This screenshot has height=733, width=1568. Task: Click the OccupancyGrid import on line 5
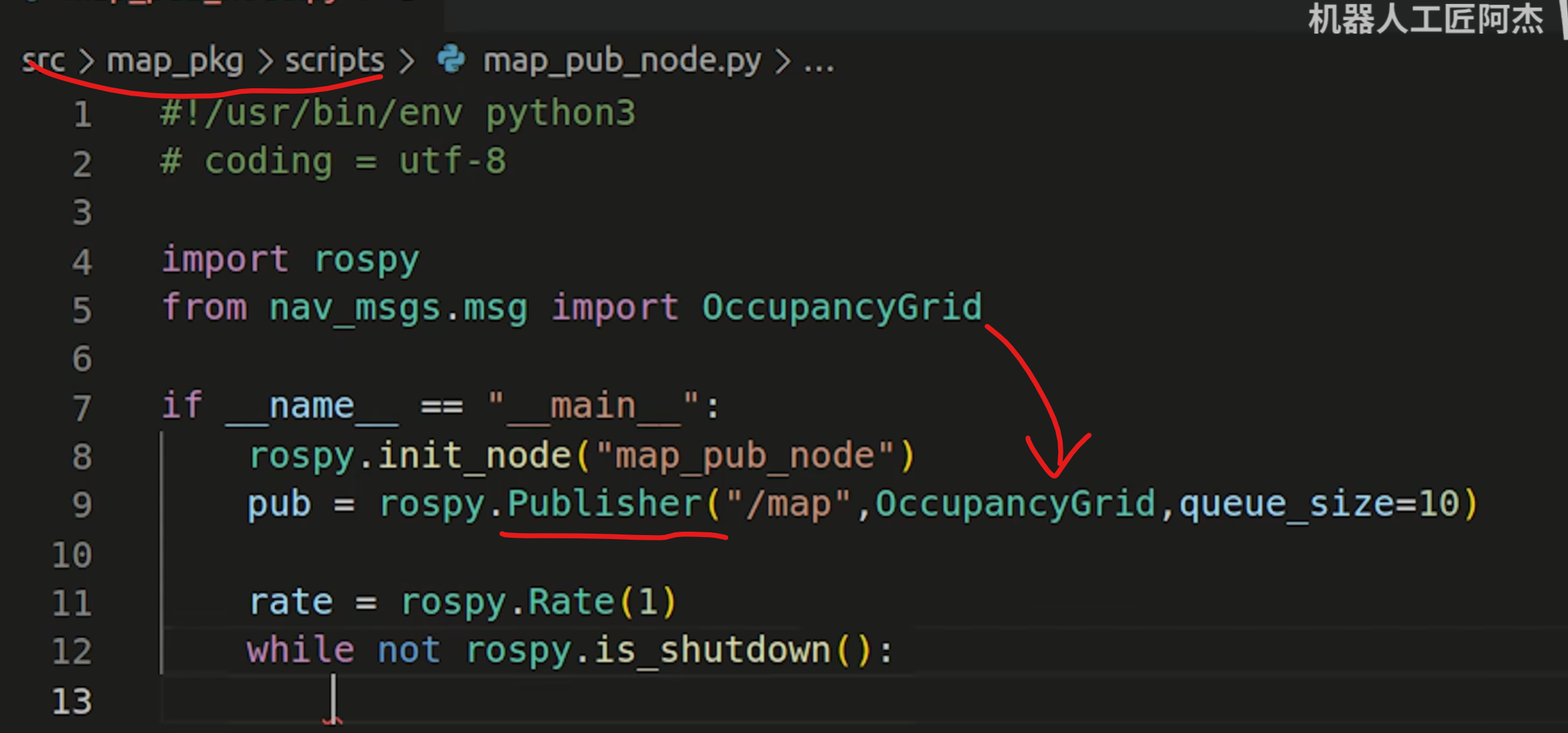click(841, 308)
